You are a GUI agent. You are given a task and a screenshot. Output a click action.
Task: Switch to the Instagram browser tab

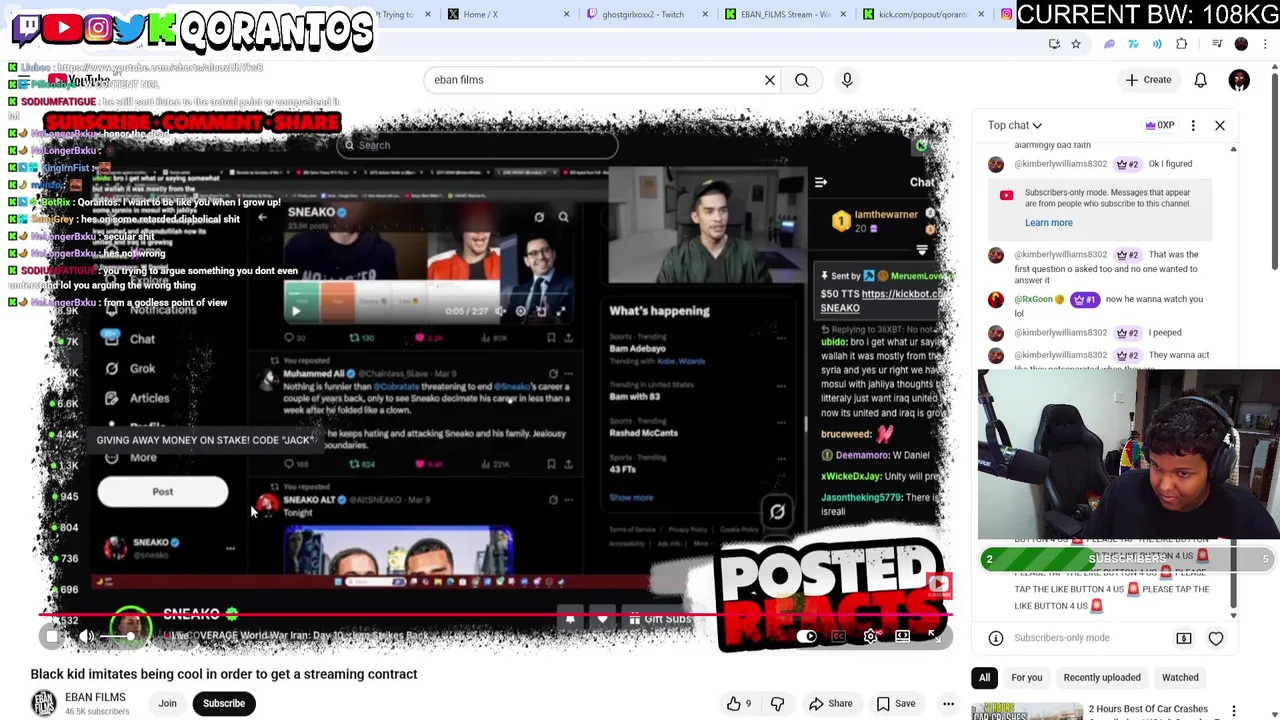[x=1006, y=14]
